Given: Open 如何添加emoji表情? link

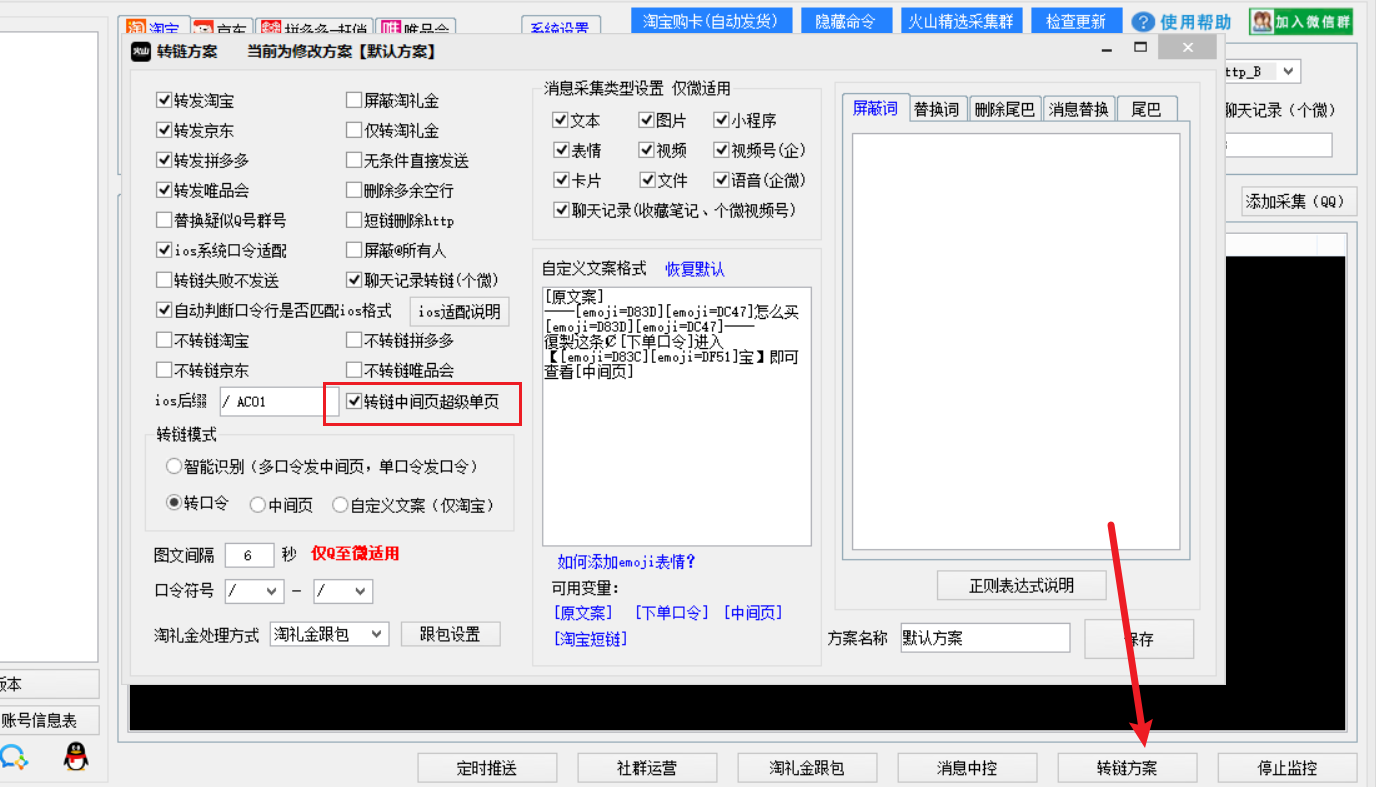Looking at the screenshot, I should coord(627,562).
